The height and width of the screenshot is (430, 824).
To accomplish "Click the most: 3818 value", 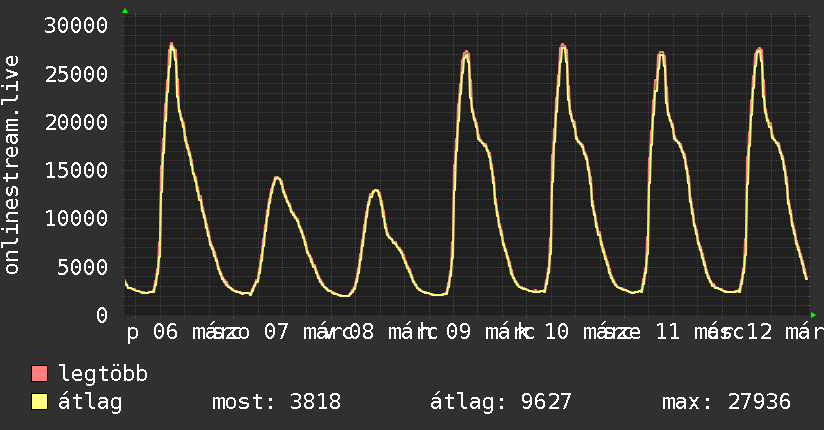I will point(276,402).
